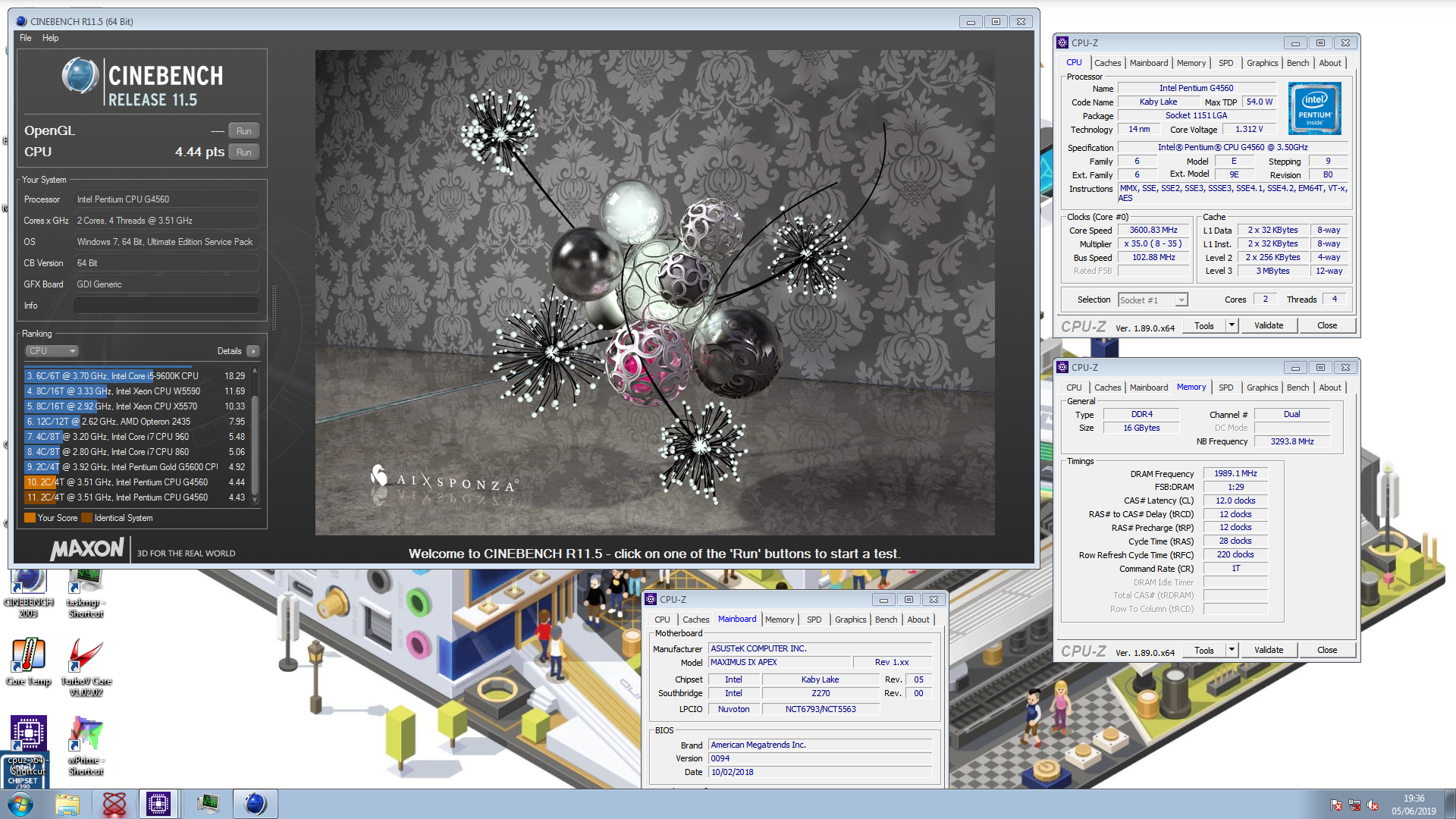1456x819 pixels.
Task: Open Windows Explorer from the taskbar
Action: point(67,804)
